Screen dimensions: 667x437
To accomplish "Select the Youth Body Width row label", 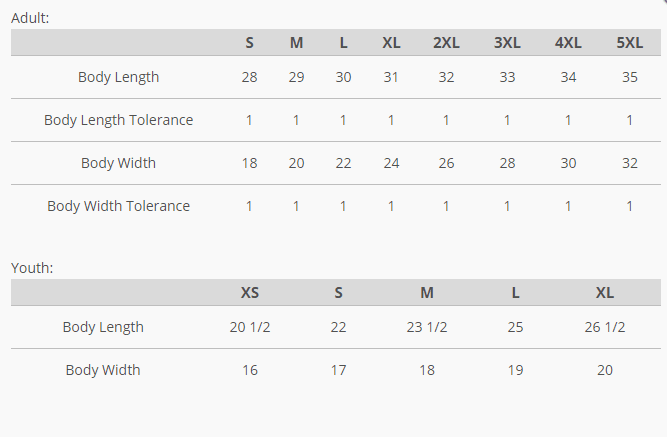I will [x=103, y=370].
